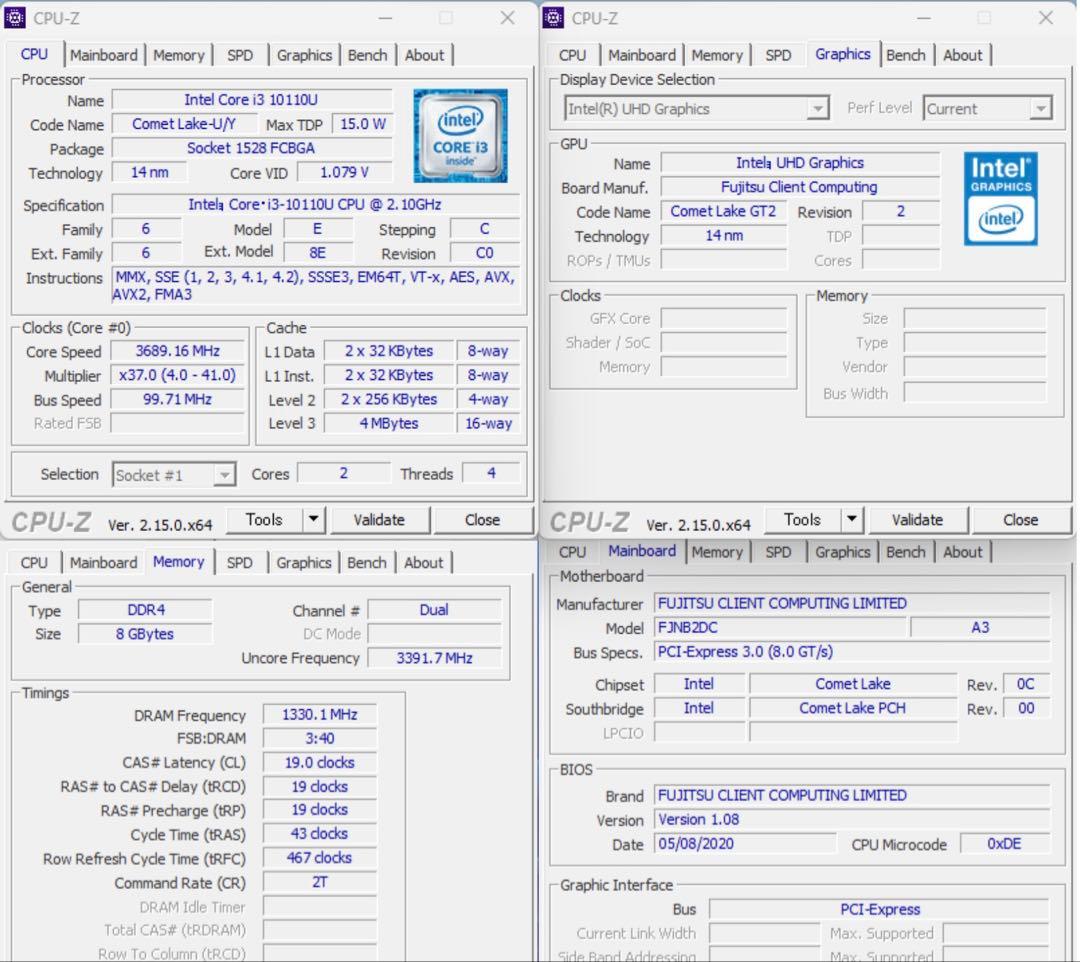Click the Intel Core i3 inside logo
Image resolution: width=1080 pixels, height=962 pixels.
(x=460, y=136)
